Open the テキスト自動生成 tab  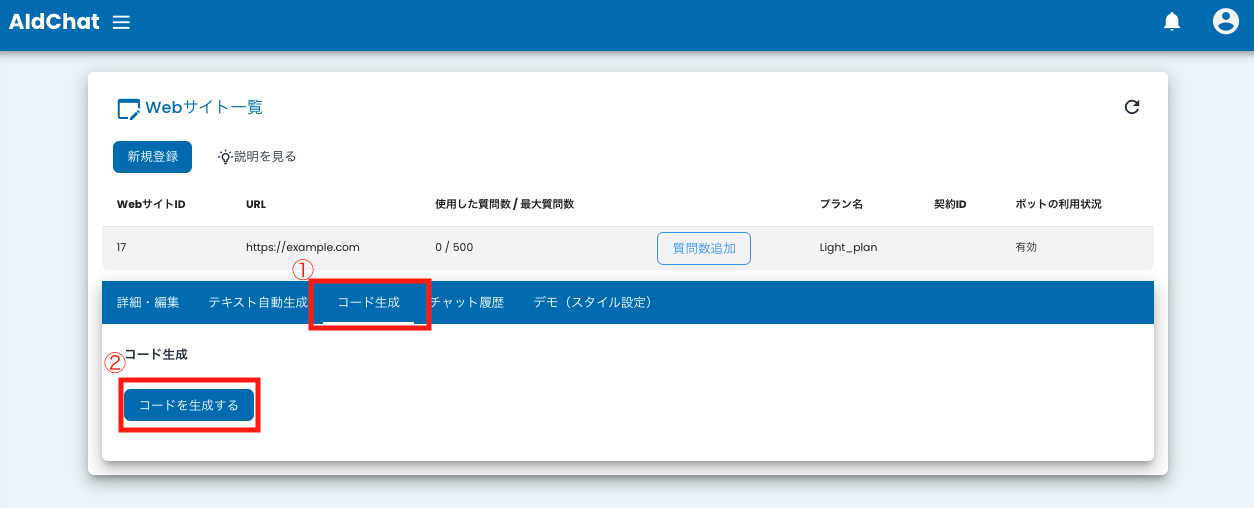click(257, 302)
